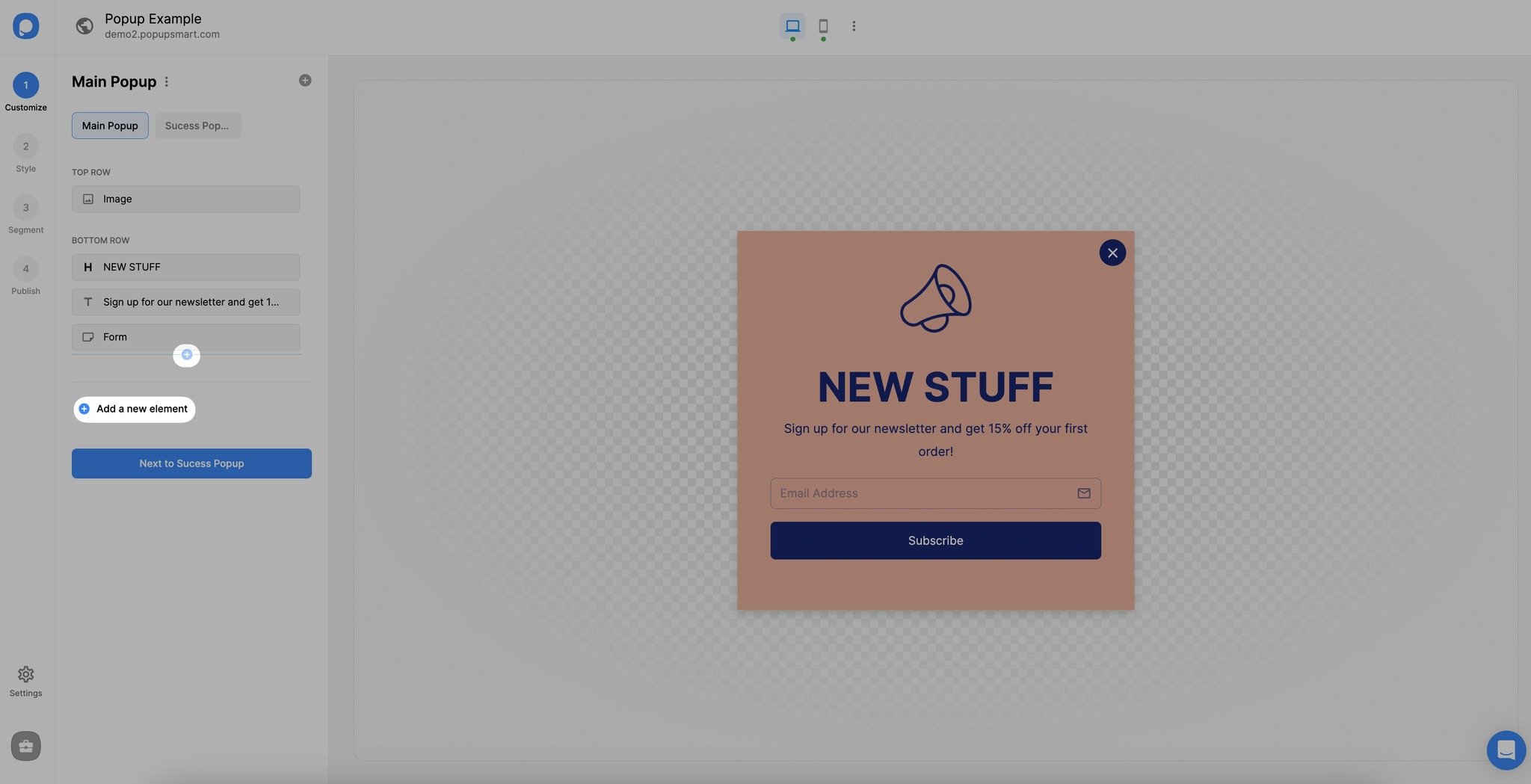Click the Popupsmart logo in top left
Screen dimensions: 1531x784
pyautogui.click(x=25, y=26)
